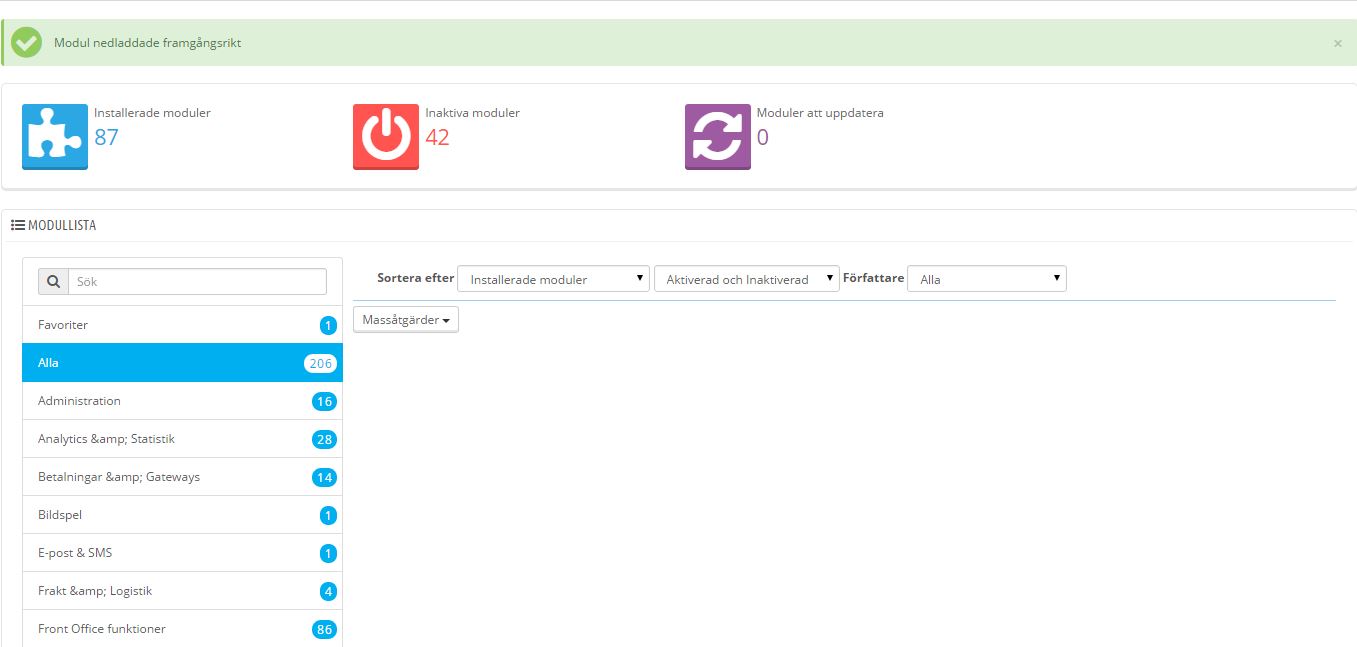1357x647 pixels.
Task: Click the inactive modules count 42
Action: click(x=437, y=138)
